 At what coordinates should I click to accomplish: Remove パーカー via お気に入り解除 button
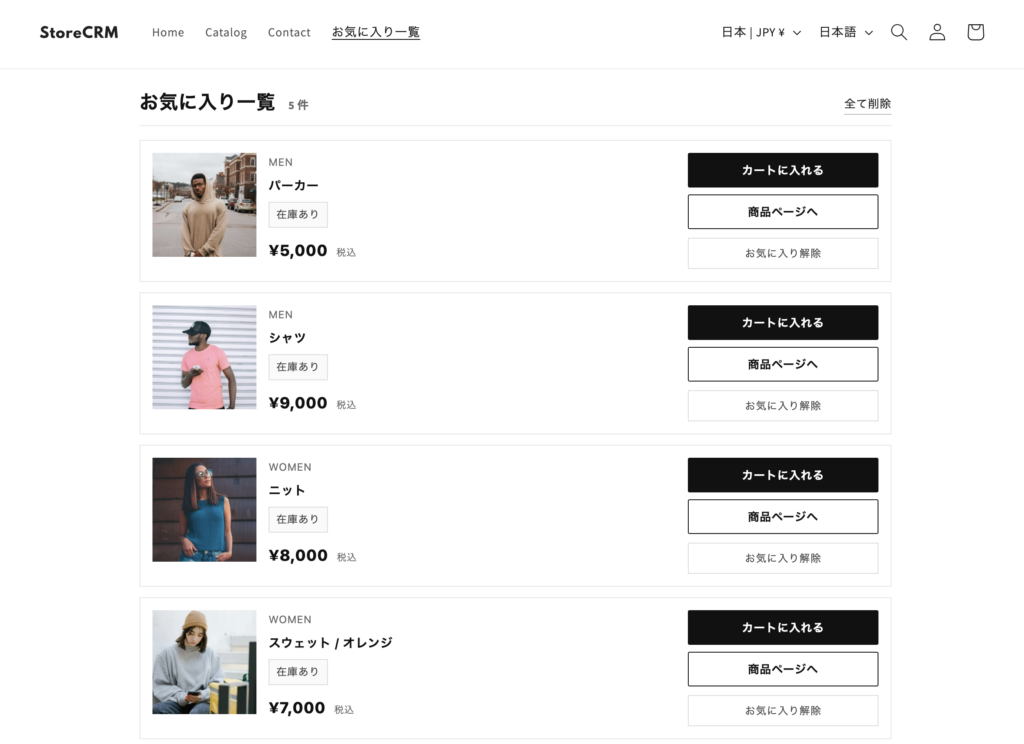coord(782,253)
